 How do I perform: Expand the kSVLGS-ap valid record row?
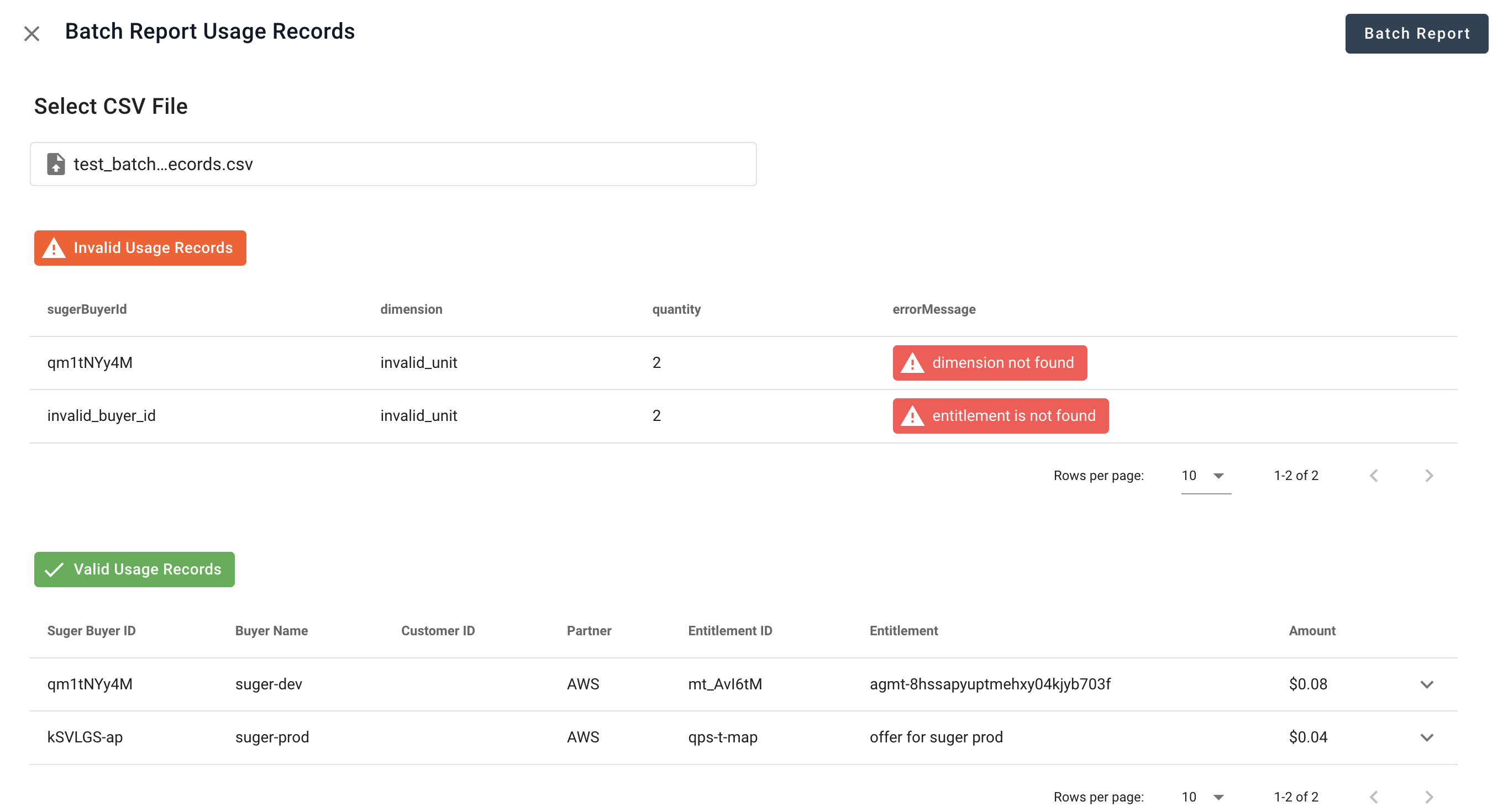point(1426,737)
